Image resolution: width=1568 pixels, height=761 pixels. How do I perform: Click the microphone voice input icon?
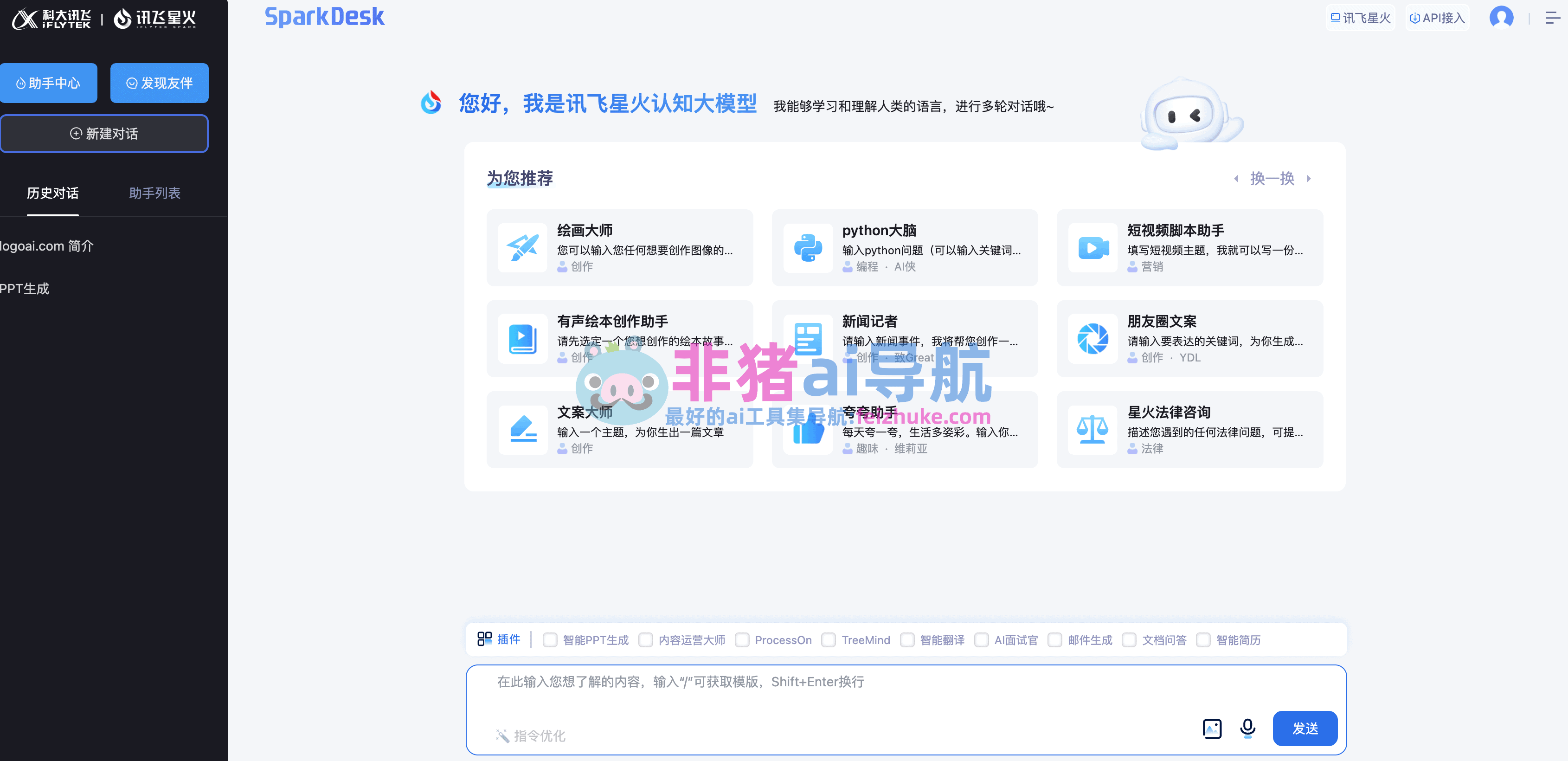1247,728
